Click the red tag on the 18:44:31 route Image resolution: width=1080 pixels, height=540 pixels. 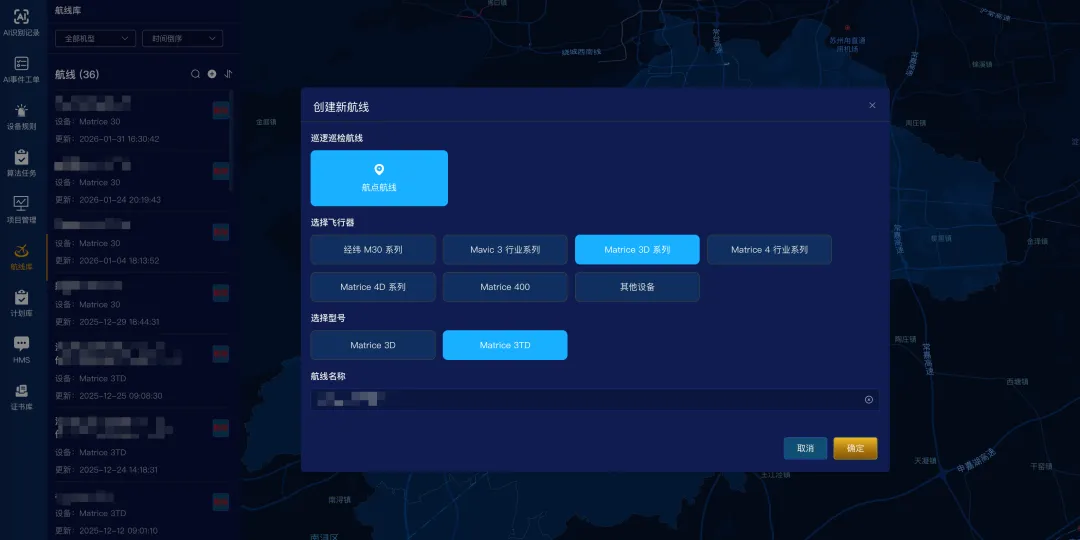(x=221, y=293)
